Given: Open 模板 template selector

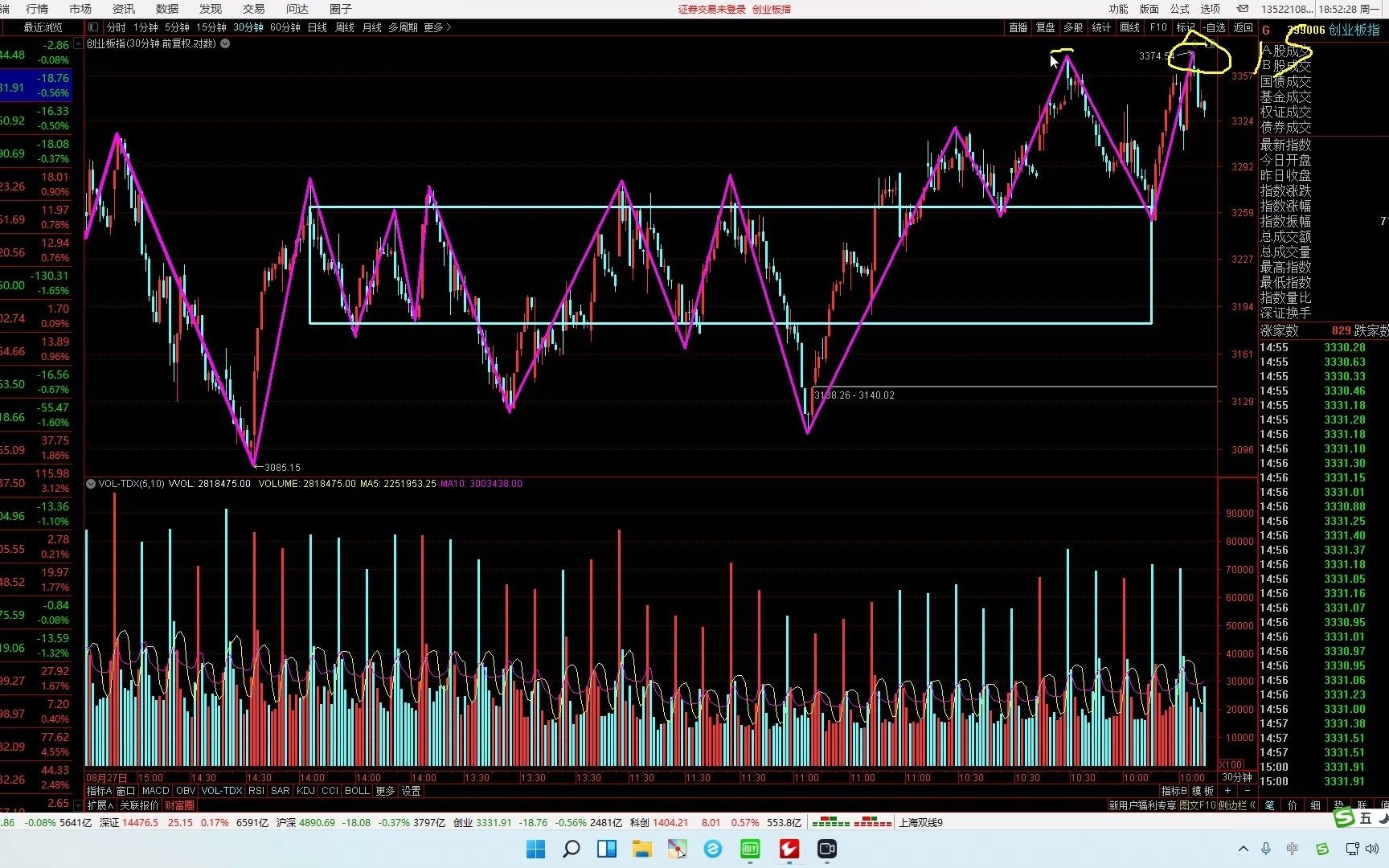Looking at the screenshot, I should pos(1203,791).
